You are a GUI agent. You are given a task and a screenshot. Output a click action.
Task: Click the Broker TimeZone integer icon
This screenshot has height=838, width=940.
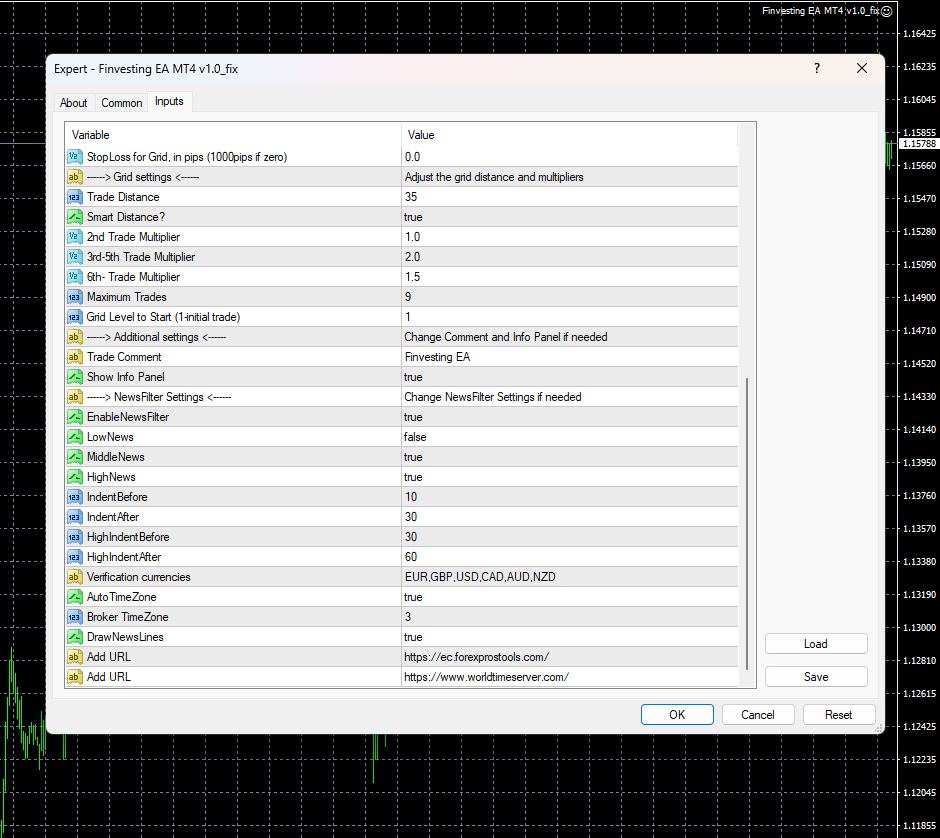click(x=74, y=617)
